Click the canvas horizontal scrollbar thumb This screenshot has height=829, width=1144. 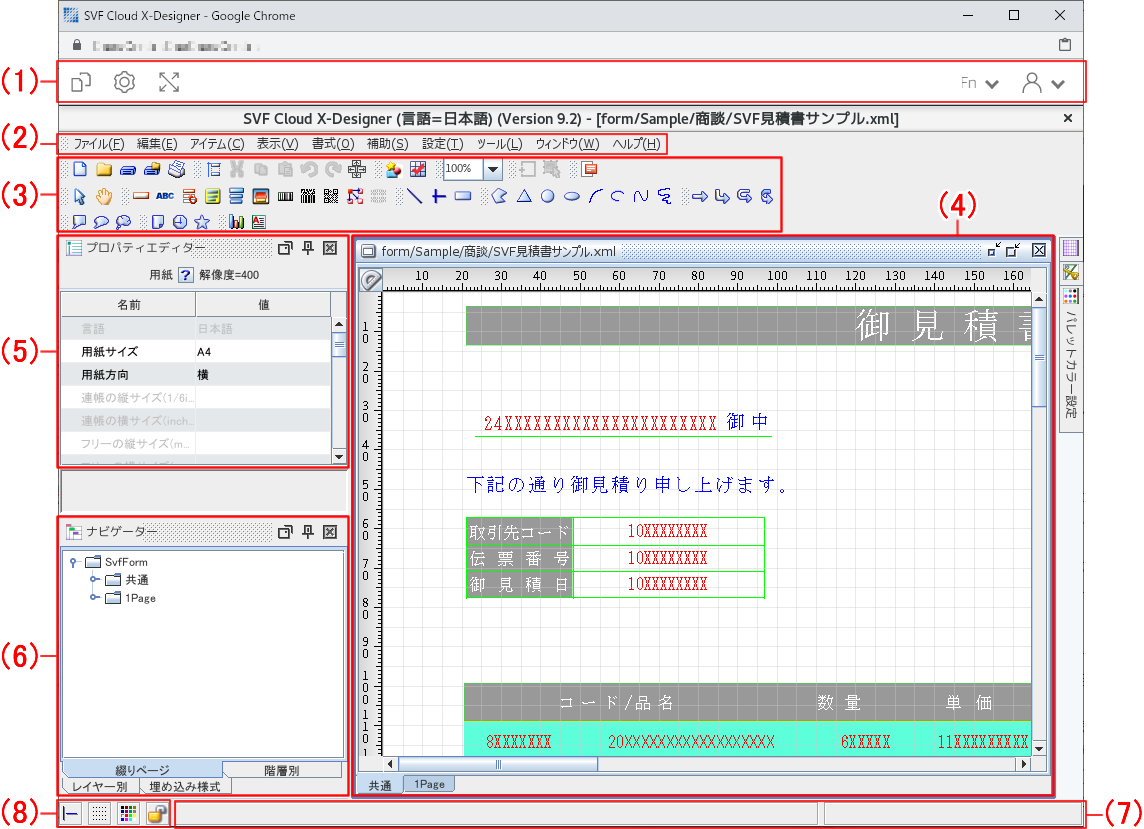(498, 764)
